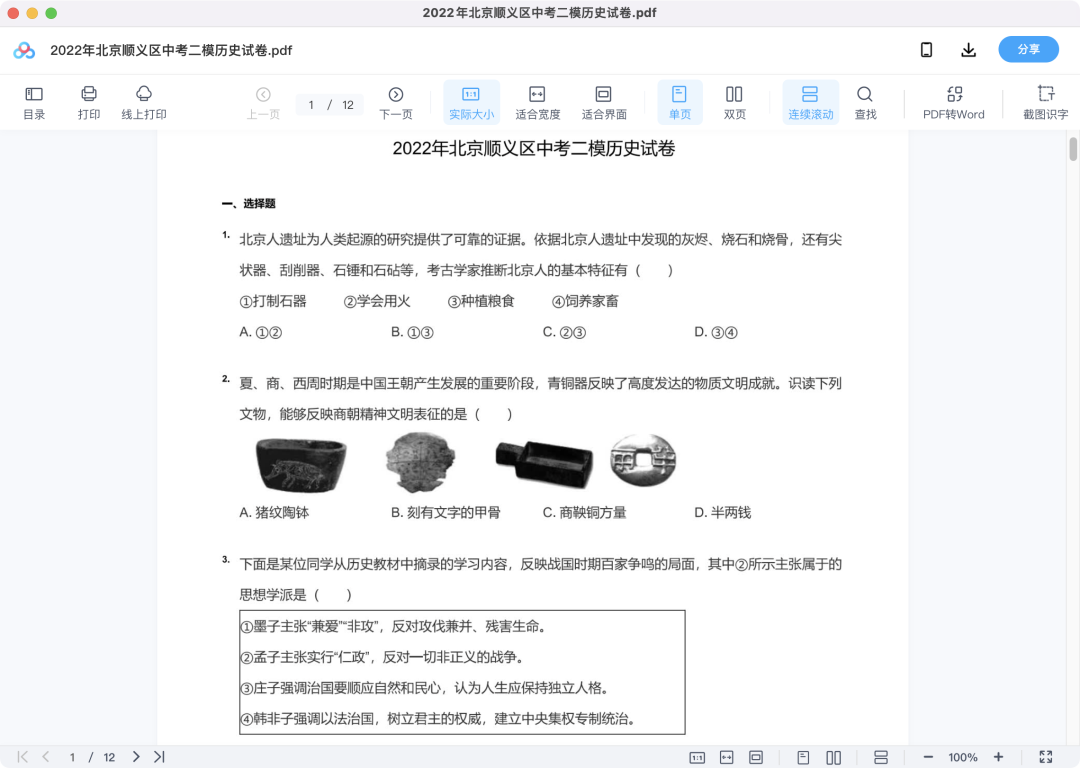Click single page icon in bottom bar
Screen dimensions: 1080x768
(x=803, y=758)
